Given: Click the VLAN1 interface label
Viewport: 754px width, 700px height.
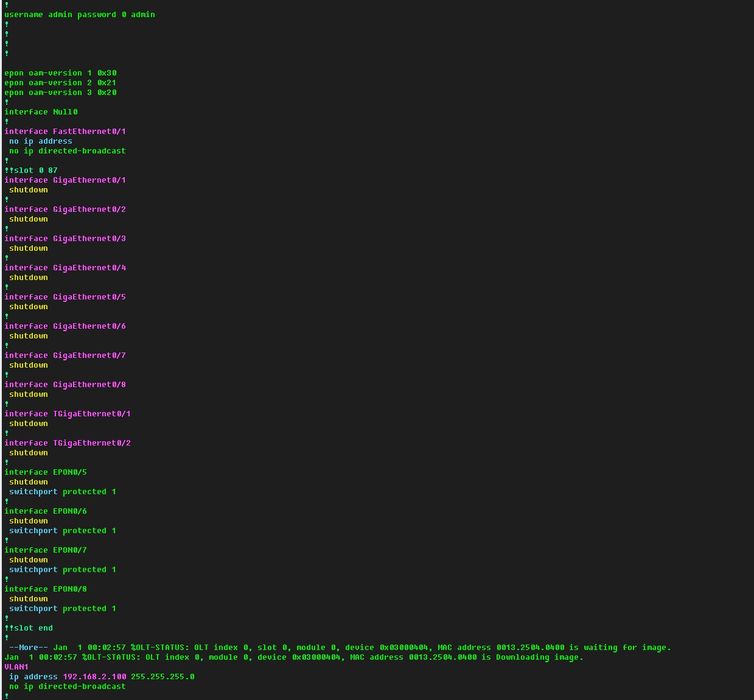Looking at the screenshot, I should (16, 667).
